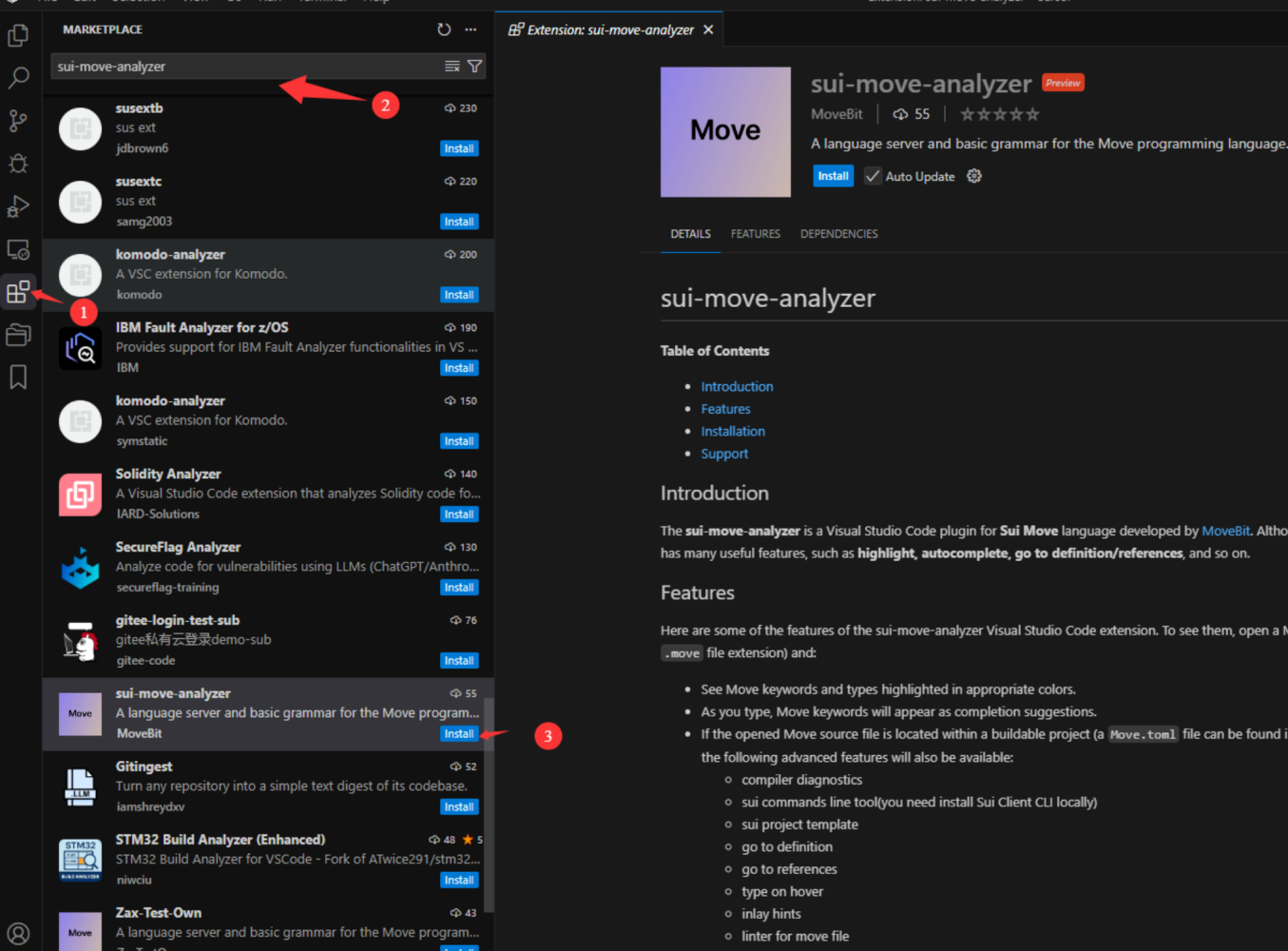Install STM32 Build Analyzer (Enhanced)
This screenshot has height=951, width=1288.
[x=459, y=881]
